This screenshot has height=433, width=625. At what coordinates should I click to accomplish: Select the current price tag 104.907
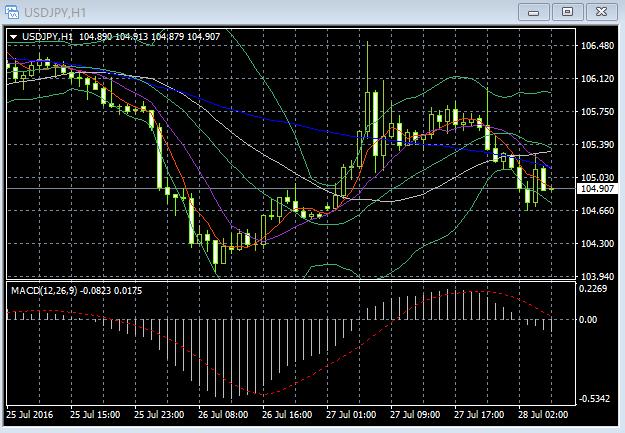[x=597, y=189]
